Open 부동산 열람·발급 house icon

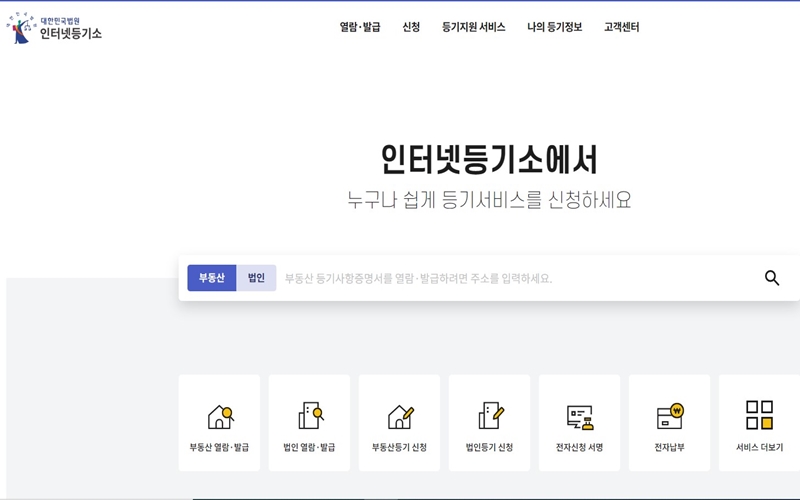(220, 417)
